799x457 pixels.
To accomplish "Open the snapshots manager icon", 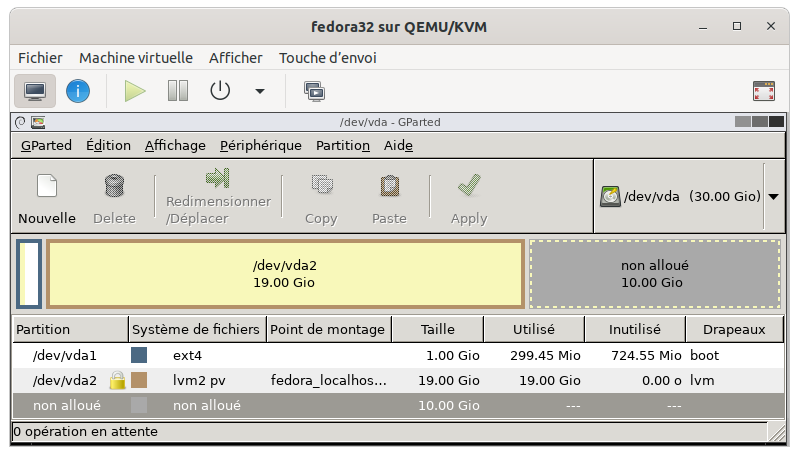I will coord(314,92).
